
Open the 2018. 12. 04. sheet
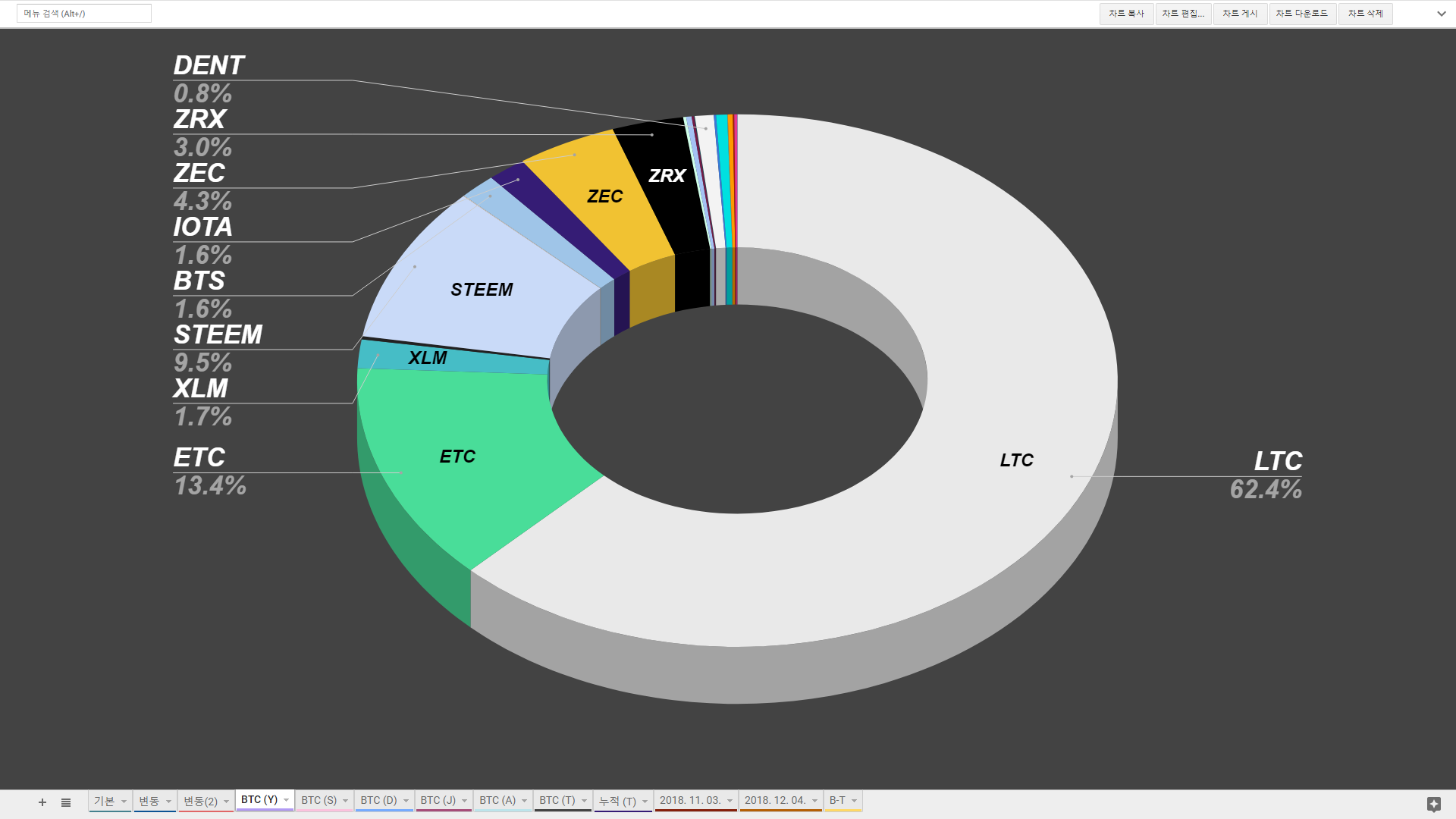775,800
